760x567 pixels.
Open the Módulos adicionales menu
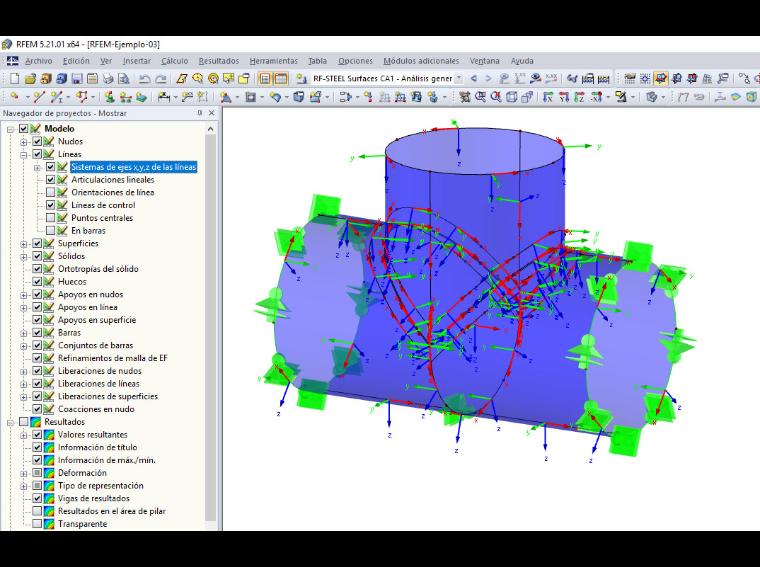click(x=421, y=61)
